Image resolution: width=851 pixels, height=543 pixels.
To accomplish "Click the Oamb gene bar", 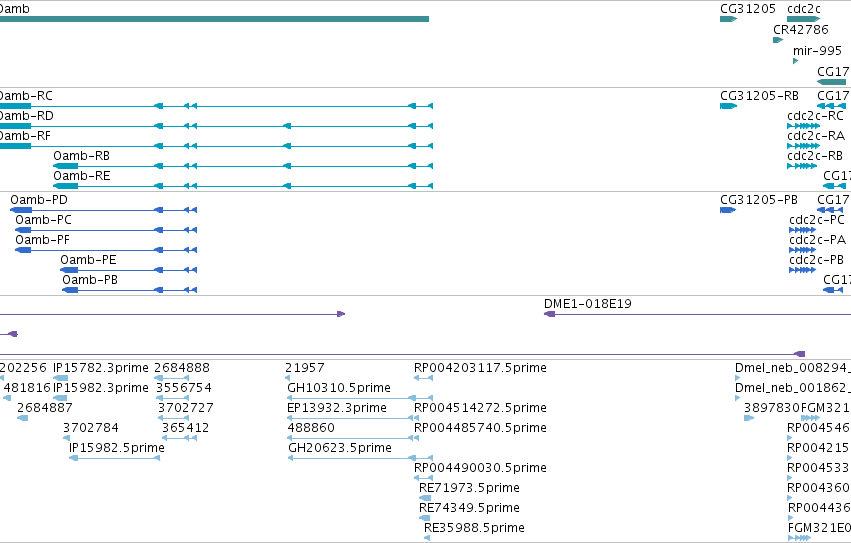I will coord(214,19).
